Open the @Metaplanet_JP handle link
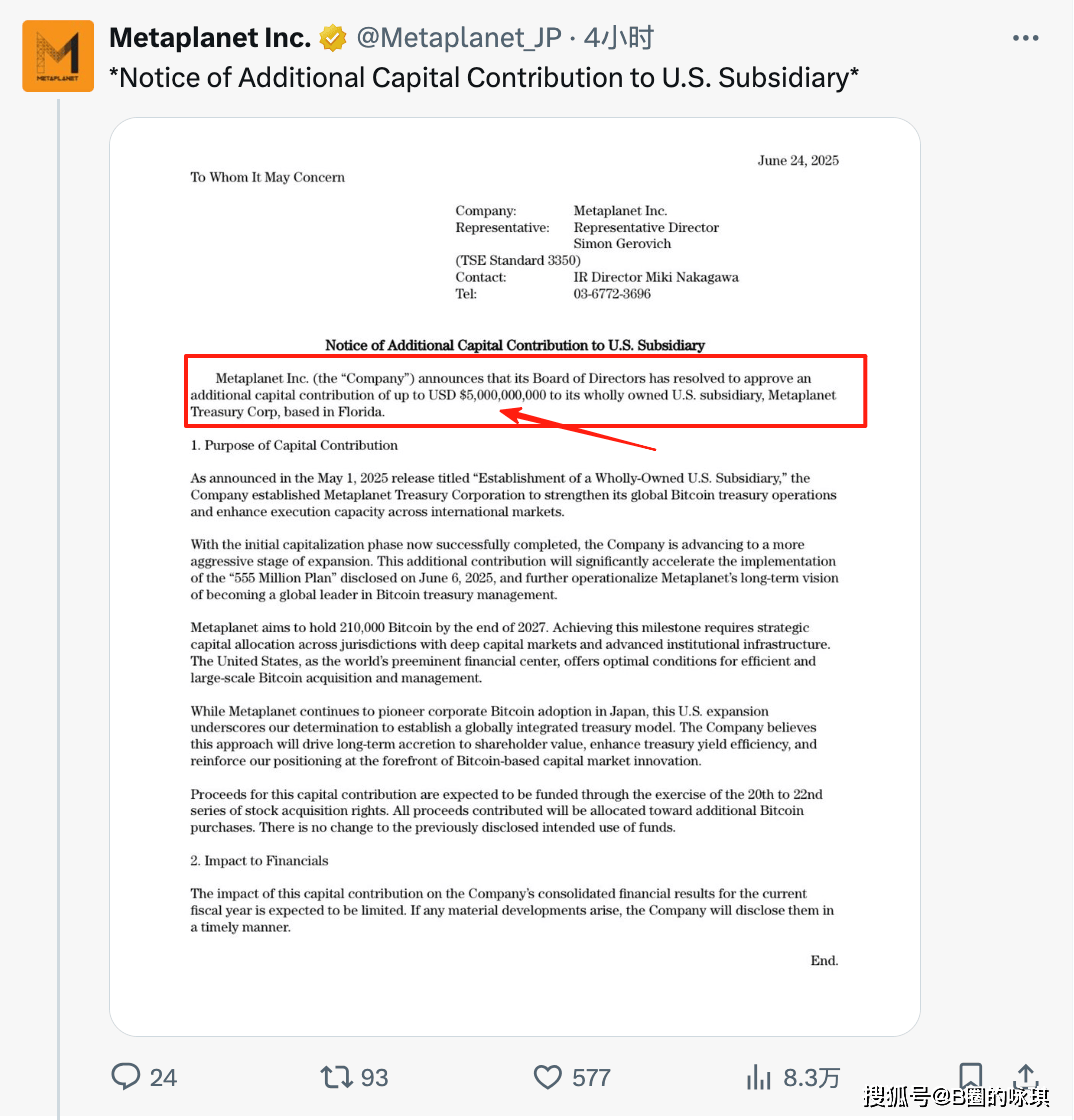This screenshot has width=1074, height=1120. (x=459, y=38)
